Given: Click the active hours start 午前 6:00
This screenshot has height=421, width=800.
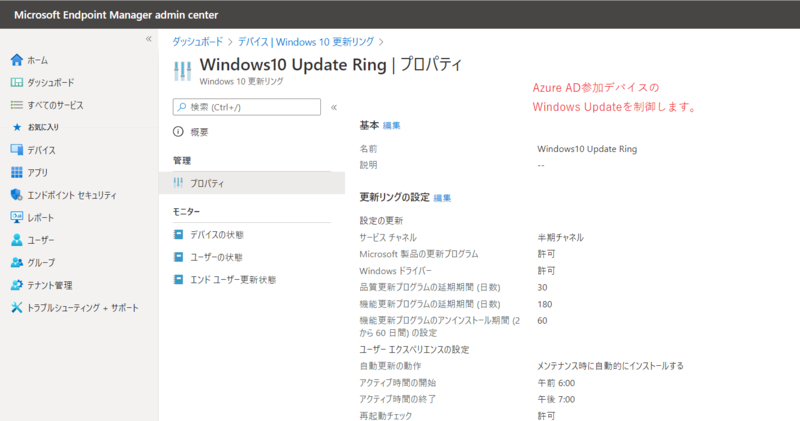Looking at the screenshot, I should pos(556,383).
